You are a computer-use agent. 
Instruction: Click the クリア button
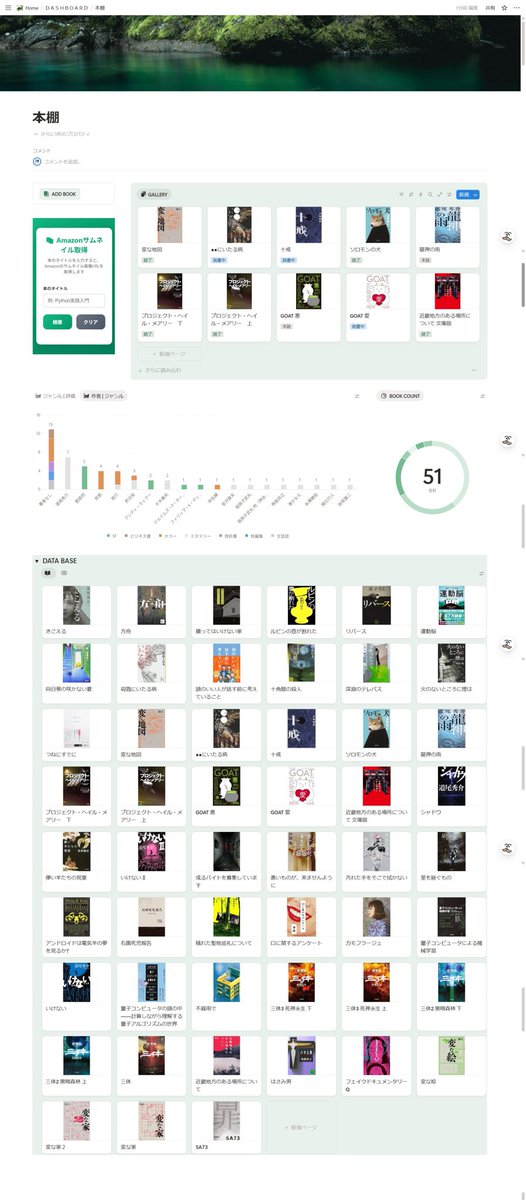point(90,322)
